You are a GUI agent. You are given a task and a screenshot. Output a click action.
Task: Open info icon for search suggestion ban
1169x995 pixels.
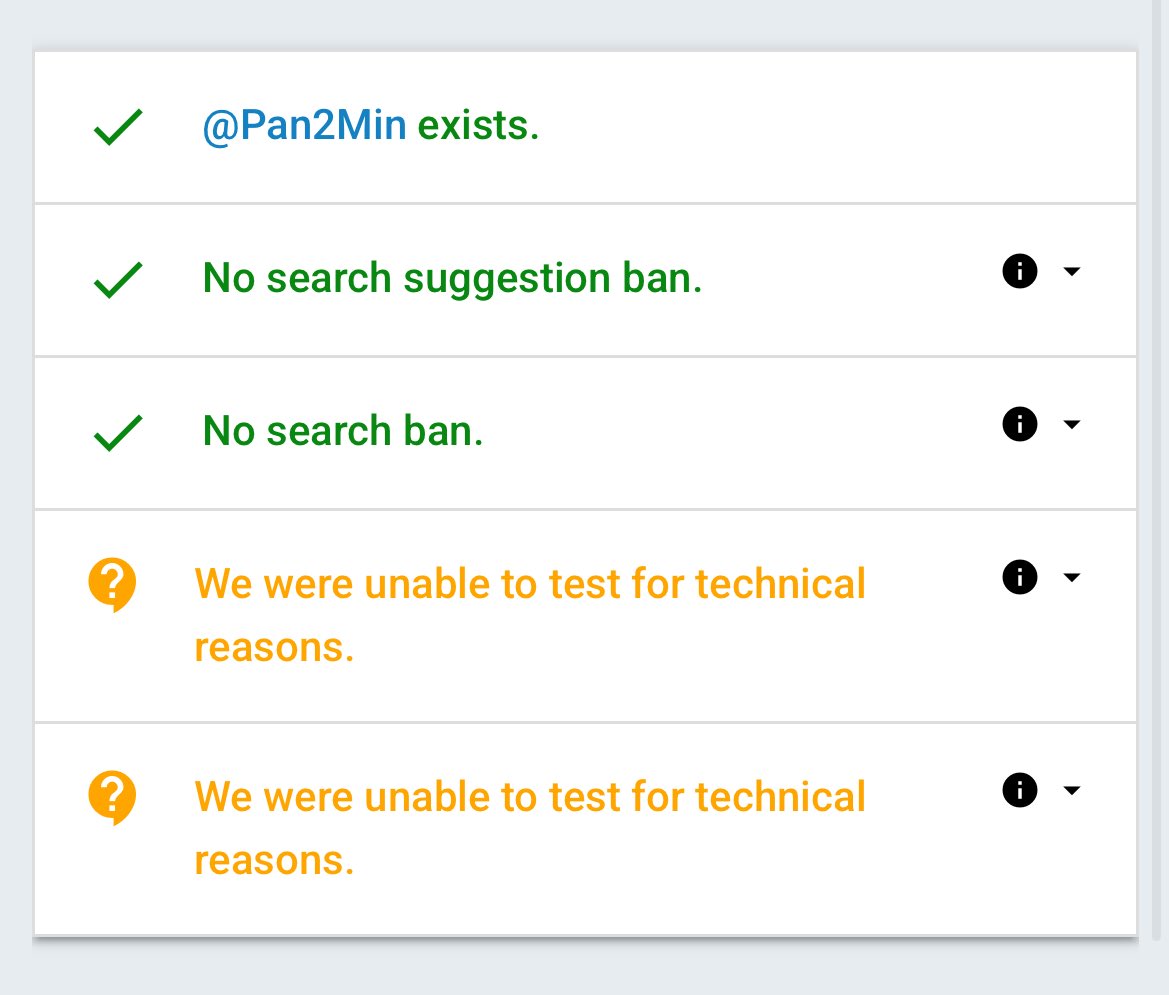[1020, 271]
